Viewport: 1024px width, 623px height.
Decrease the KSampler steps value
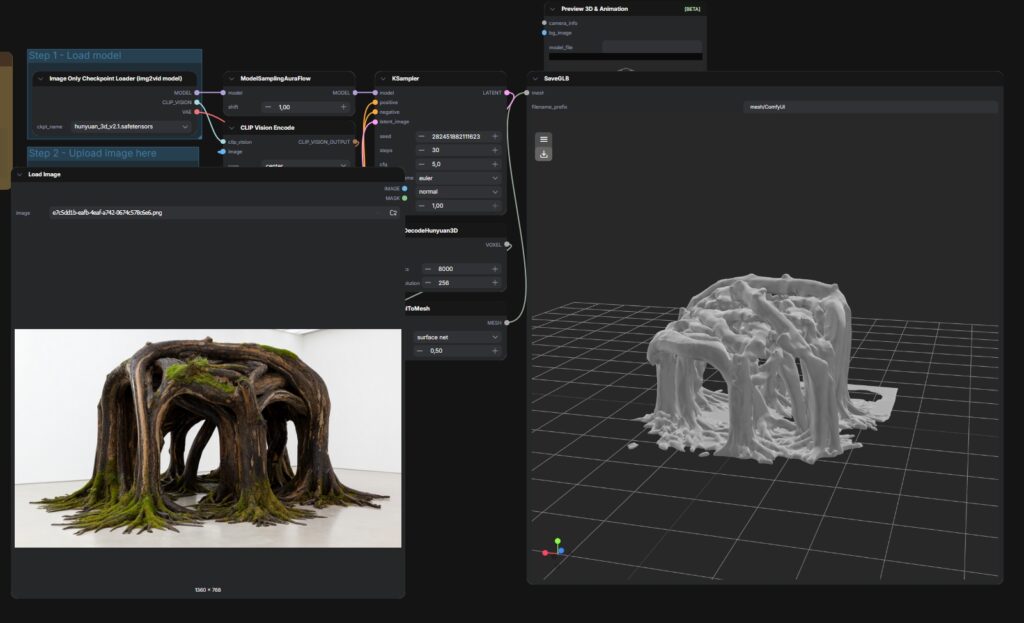pyautogui.click(x=422, y=150)
